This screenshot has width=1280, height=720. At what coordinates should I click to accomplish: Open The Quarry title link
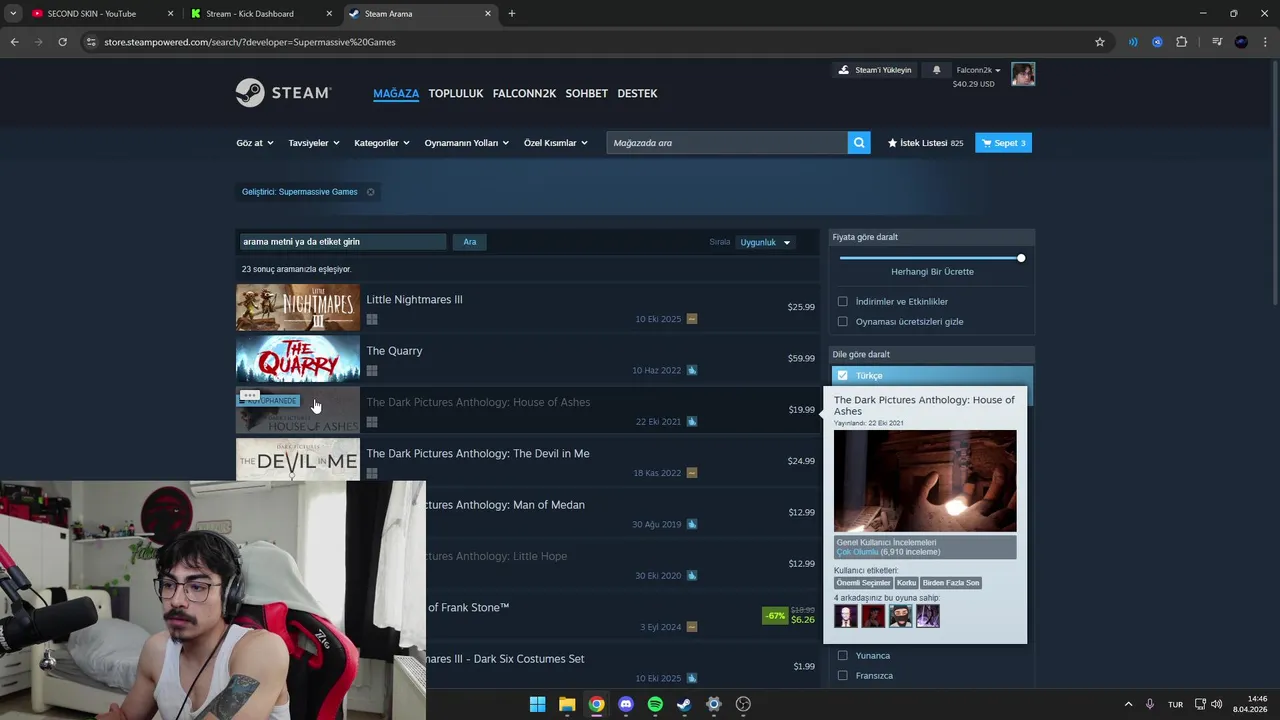click(x=394, y=351)
